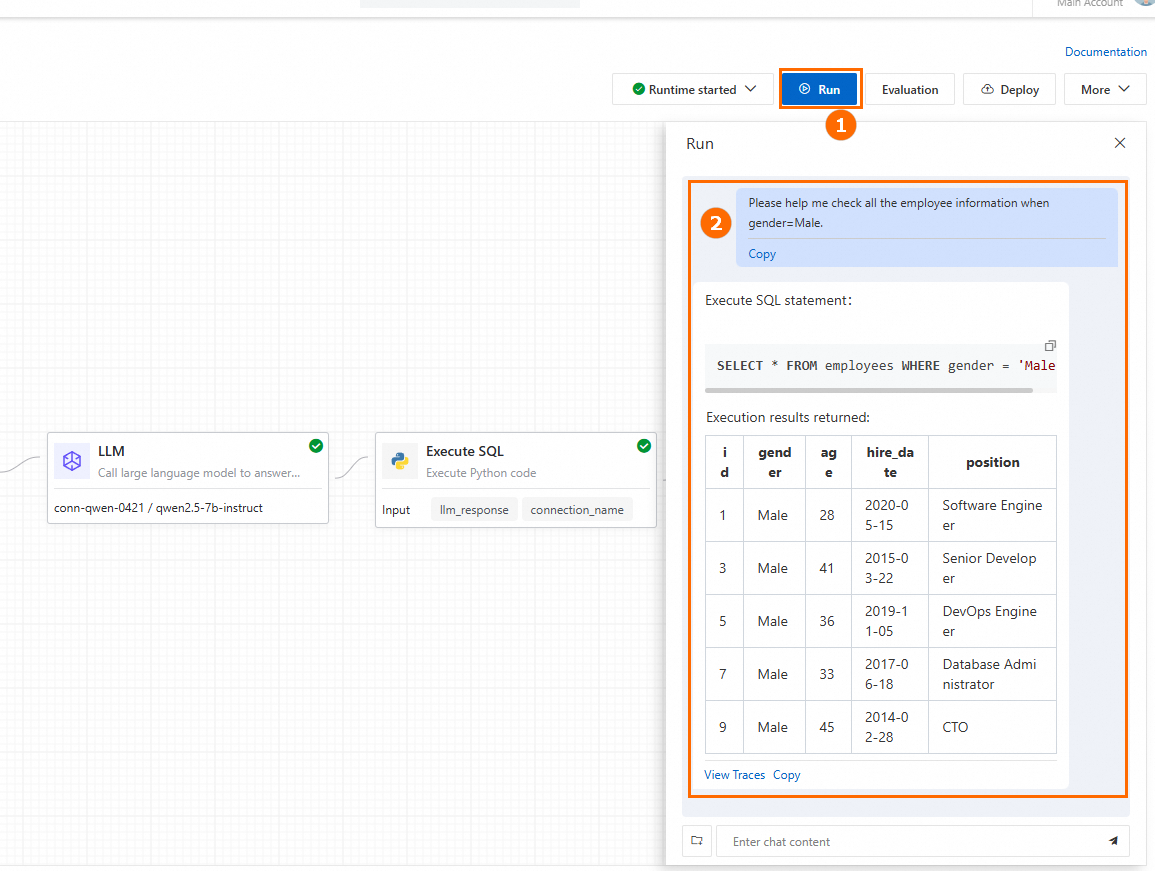Click the copy code icon above SQL
1155x871 pixels.
coord(1050,346)
